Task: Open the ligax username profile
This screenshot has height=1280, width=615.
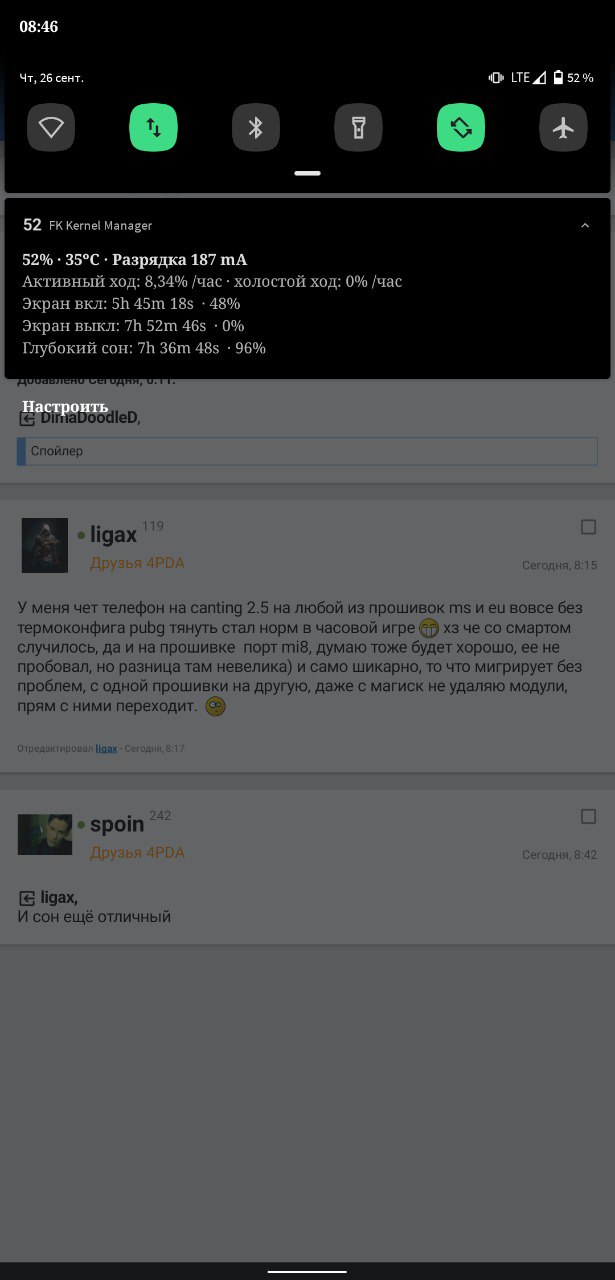Action: [x=113, y=536]
